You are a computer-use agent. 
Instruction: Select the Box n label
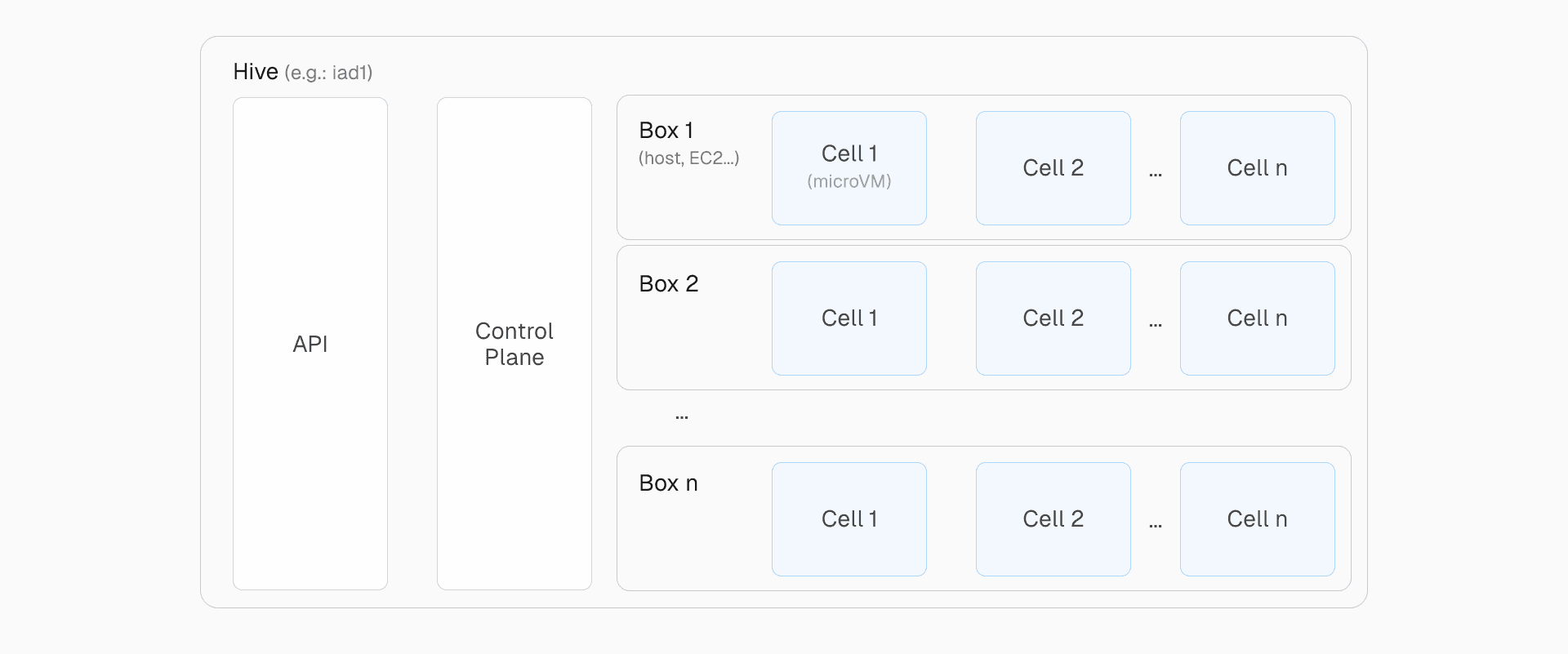[x=668, y=483]
